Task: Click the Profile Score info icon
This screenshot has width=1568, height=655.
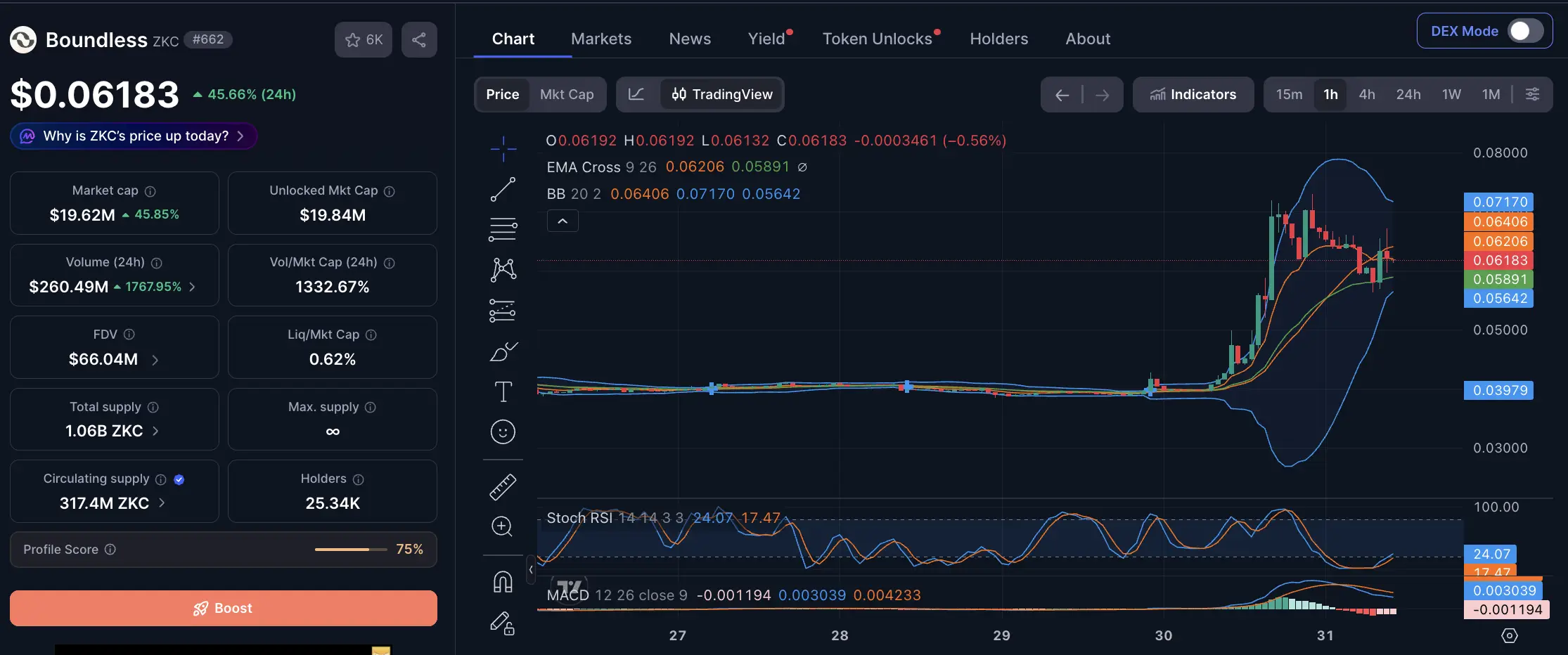Action: click(x=110, y=550)
